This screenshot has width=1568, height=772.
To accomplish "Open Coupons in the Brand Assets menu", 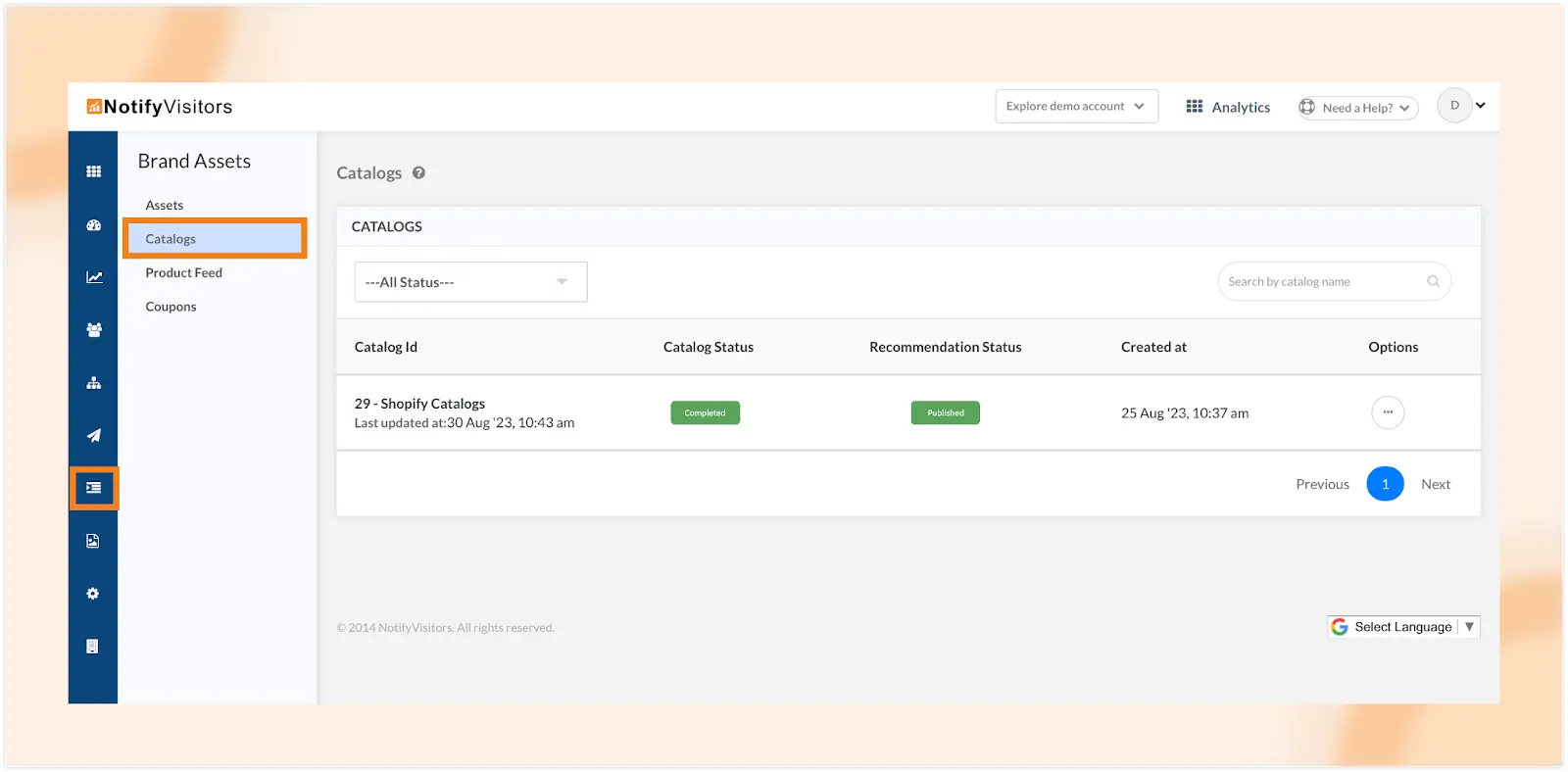I will tap(171, 307).
